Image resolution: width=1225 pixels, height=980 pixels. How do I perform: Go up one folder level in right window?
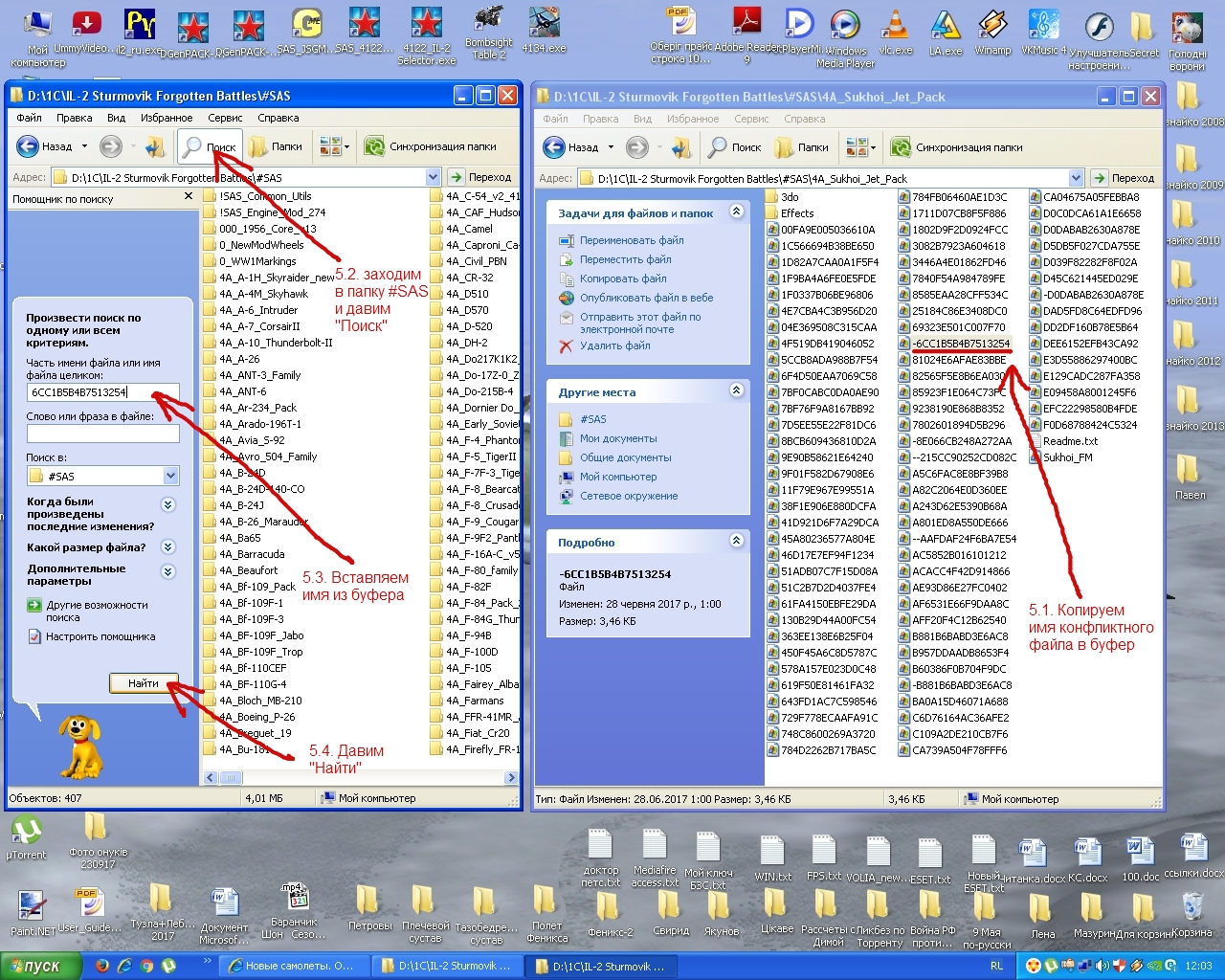click(681, 147)
